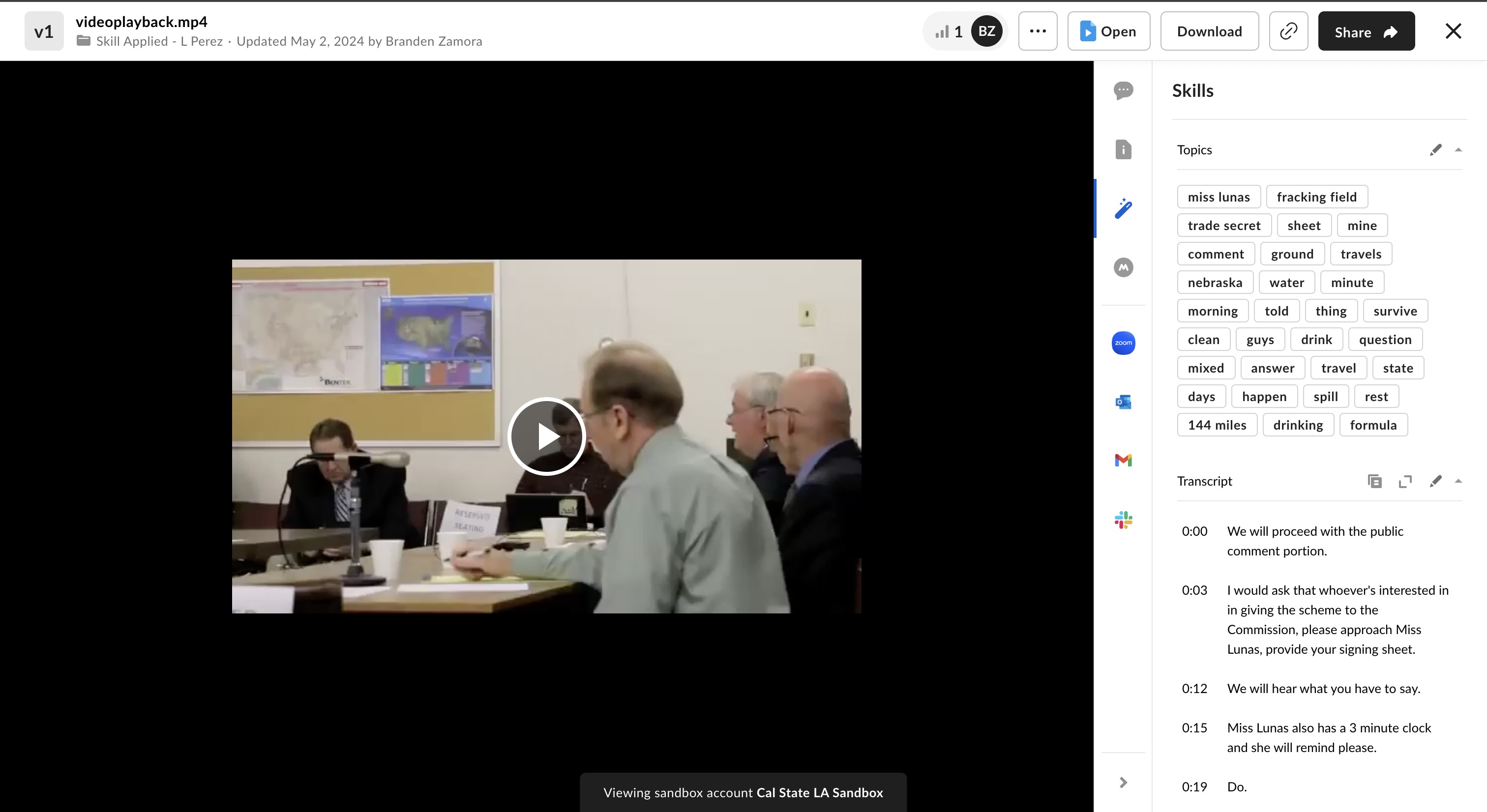Copy the shared link icon button
The height and width of the screenshot is (812, 1487).
1288,31
